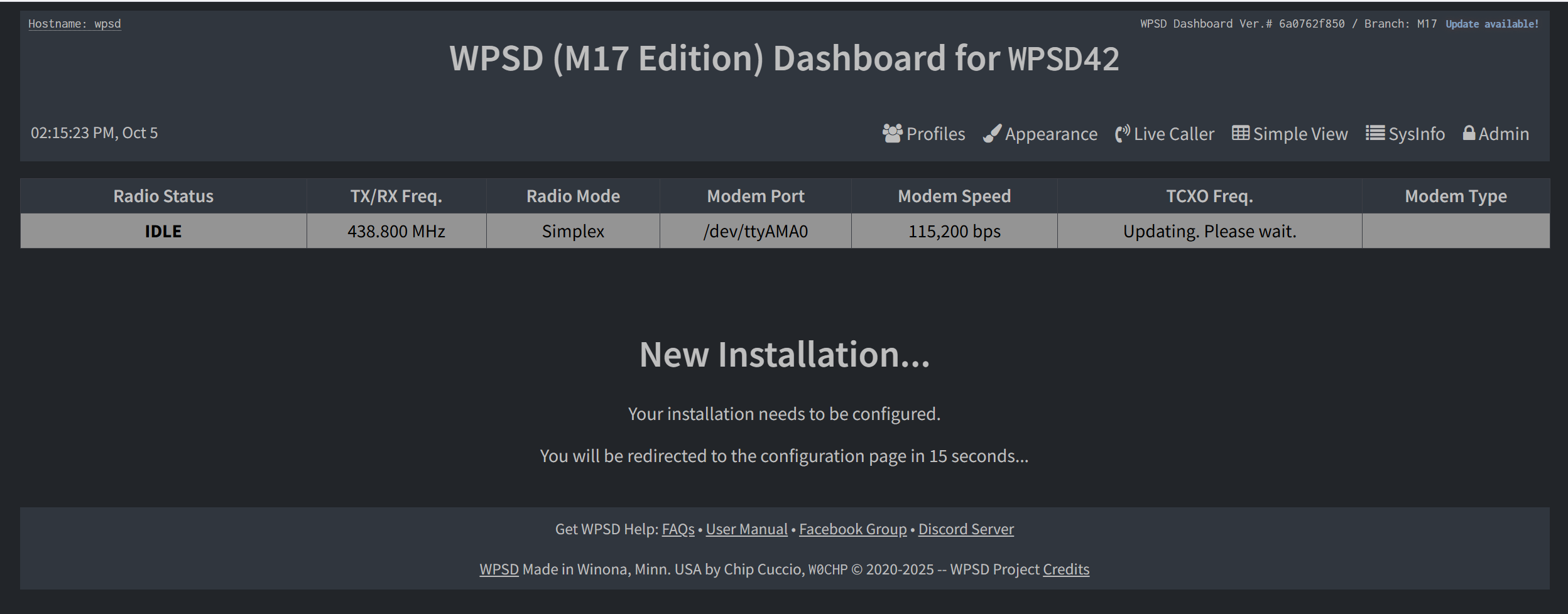Open the User Manual link
The width and height of the screenshot is (1568, 614).
pos(747,529)
